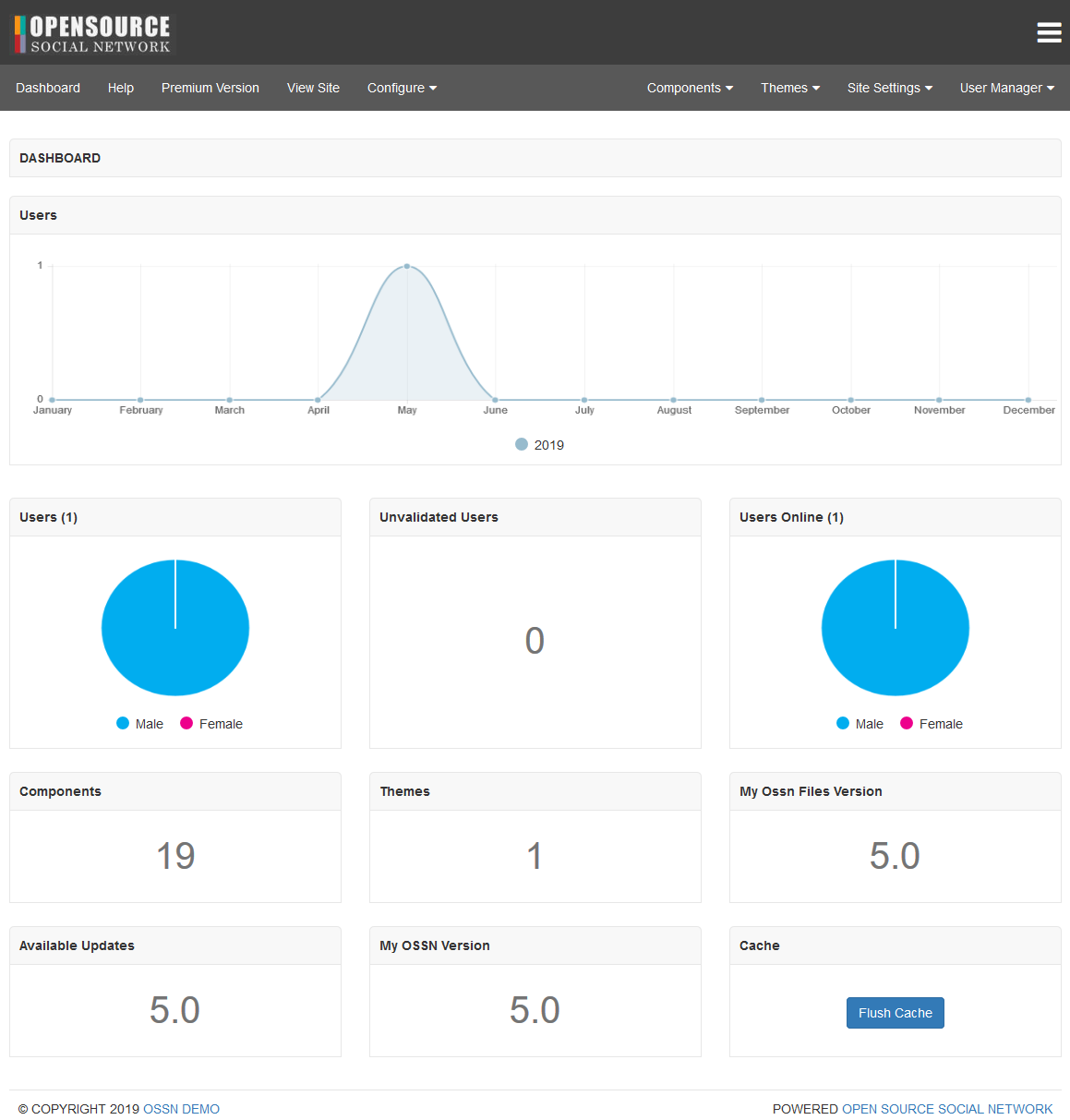The image size is (1070, 1120).
Task: Click the Open Source Social Network logo
Action: click(x=92, y=34)
